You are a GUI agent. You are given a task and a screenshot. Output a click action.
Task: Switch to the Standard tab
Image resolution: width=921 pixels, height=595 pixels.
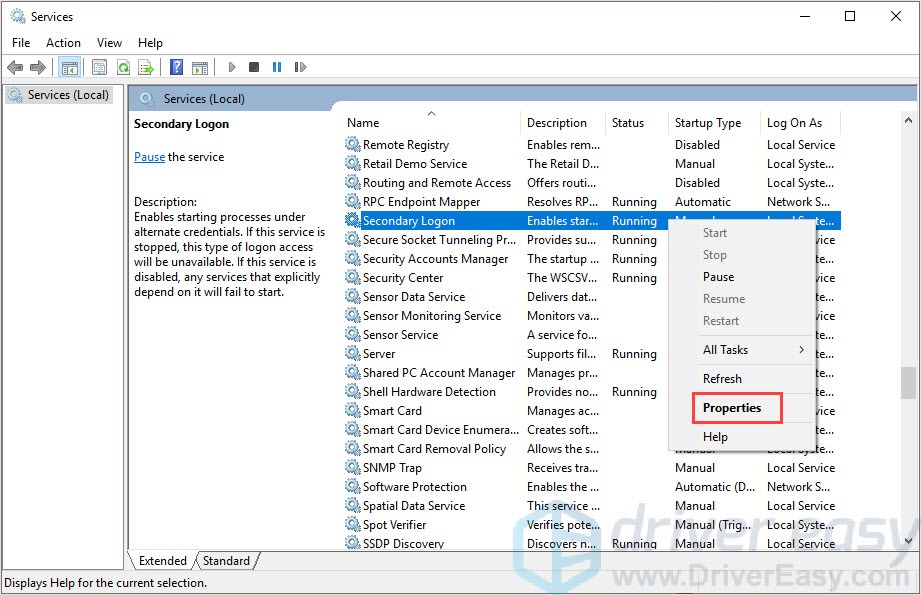coord(225,561)
